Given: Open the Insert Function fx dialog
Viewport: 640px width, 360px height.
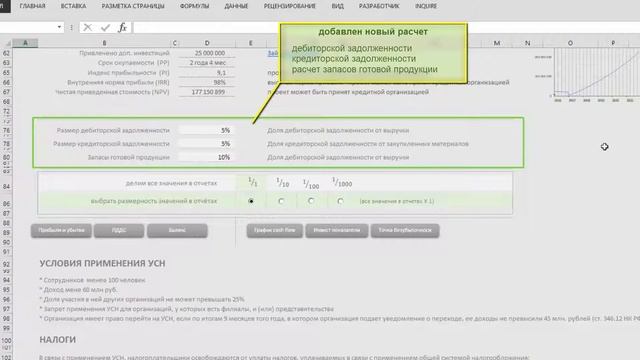Looking at the screenshot, I should [122, 27].
